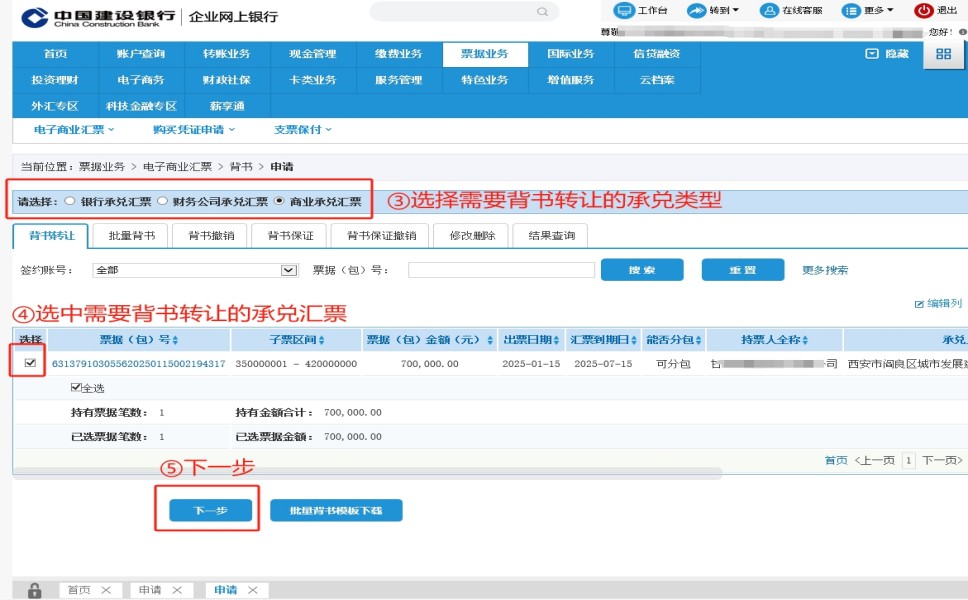Click the search magnifier icon in top bar
Screen dimensions: 968x600
tap(542, 12)
